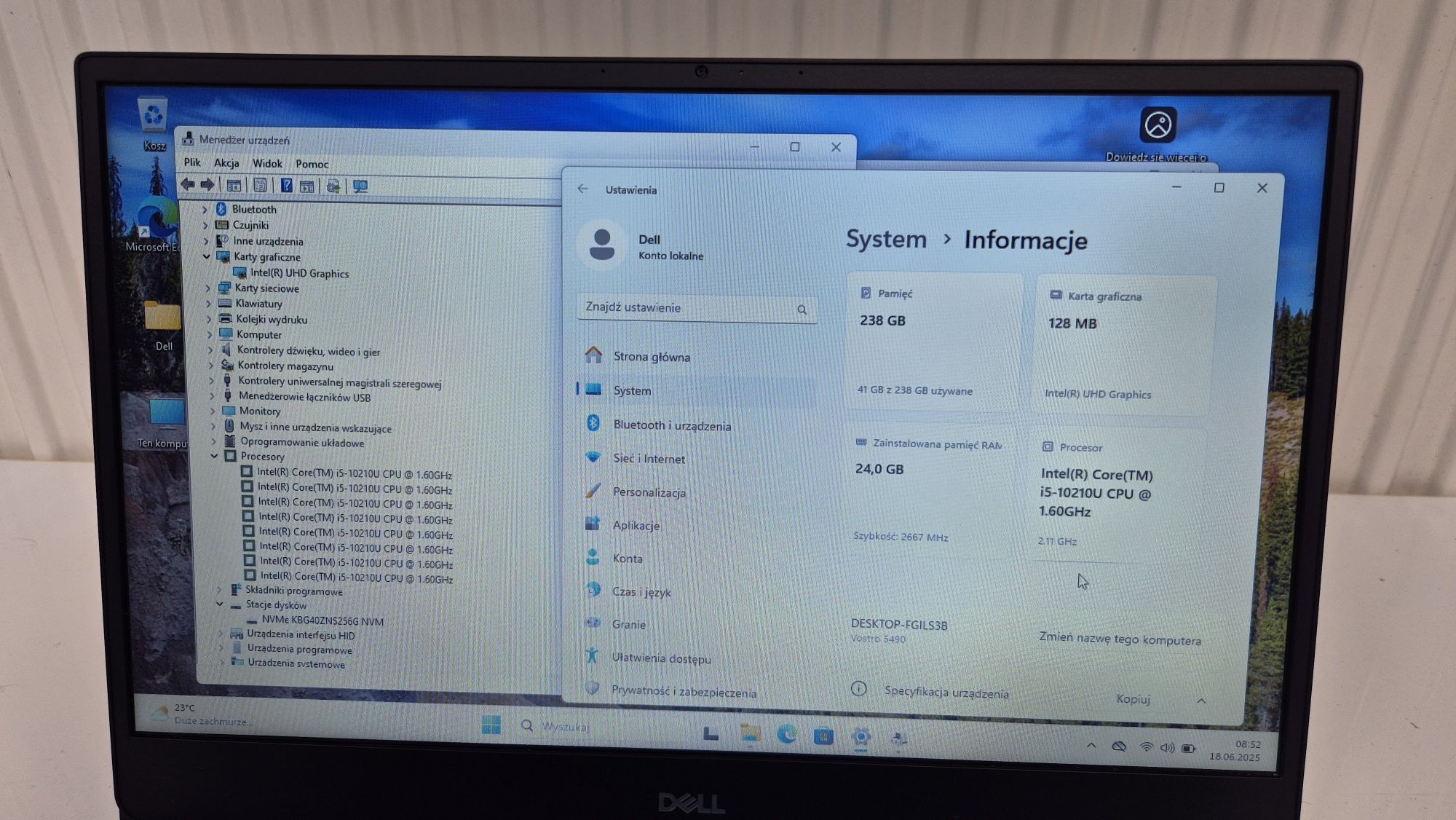Click forward arrow in Device Manager toolbar

pos(207,184)
